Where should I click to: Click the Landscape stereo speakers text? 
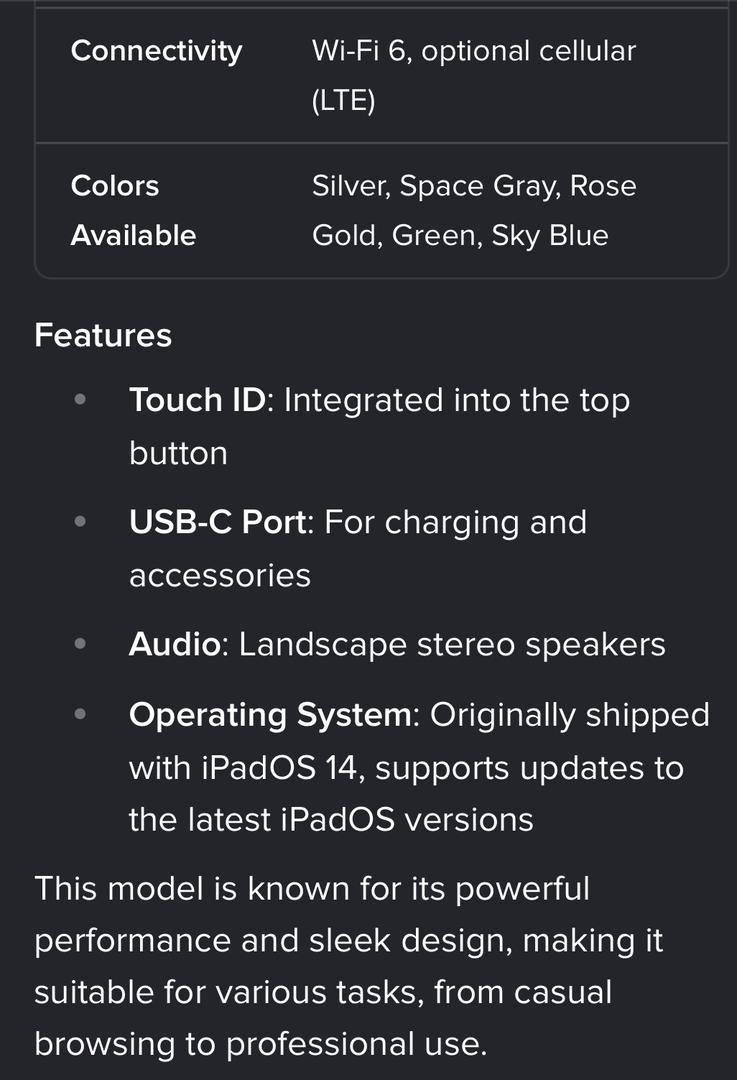pyautogui.click(x=452, y=645)
